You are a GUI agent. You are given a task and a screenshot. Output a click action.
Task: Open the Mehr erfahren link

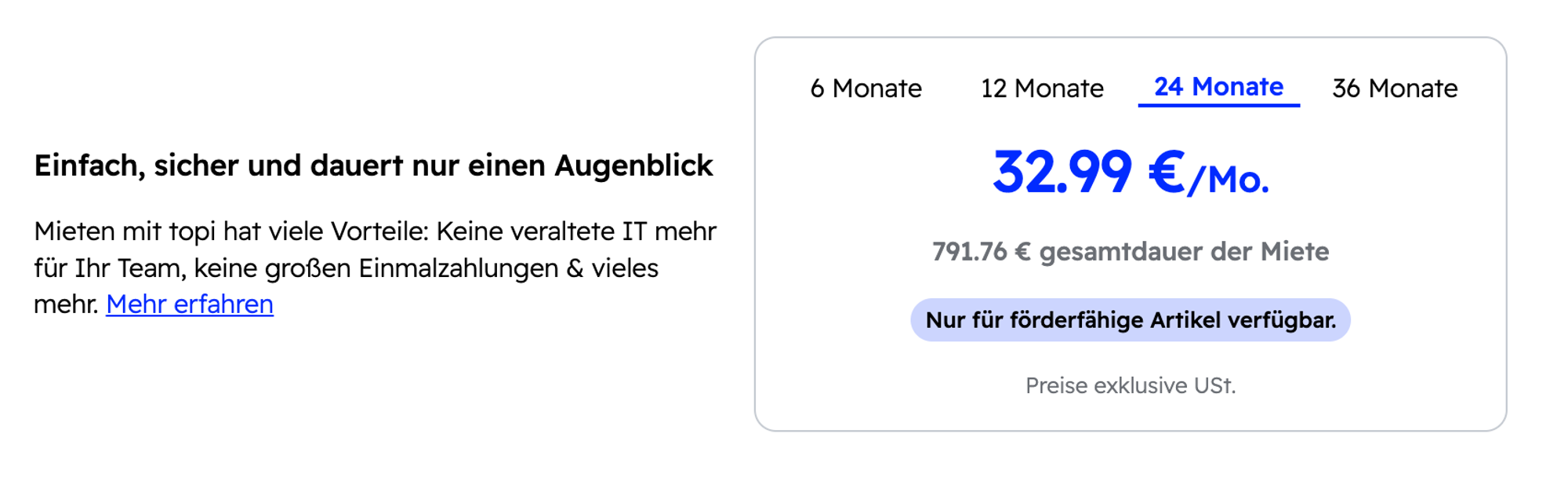tap(190, 304)
